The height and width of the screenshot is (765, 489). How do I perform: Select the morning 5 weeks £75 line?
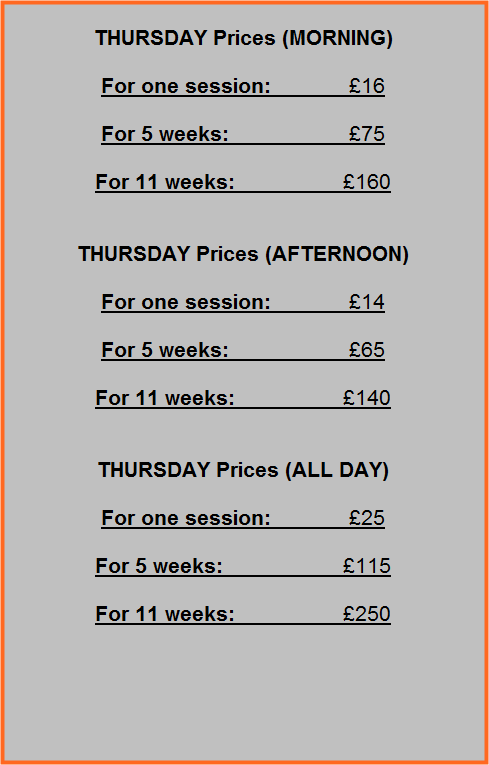(243, 134)
